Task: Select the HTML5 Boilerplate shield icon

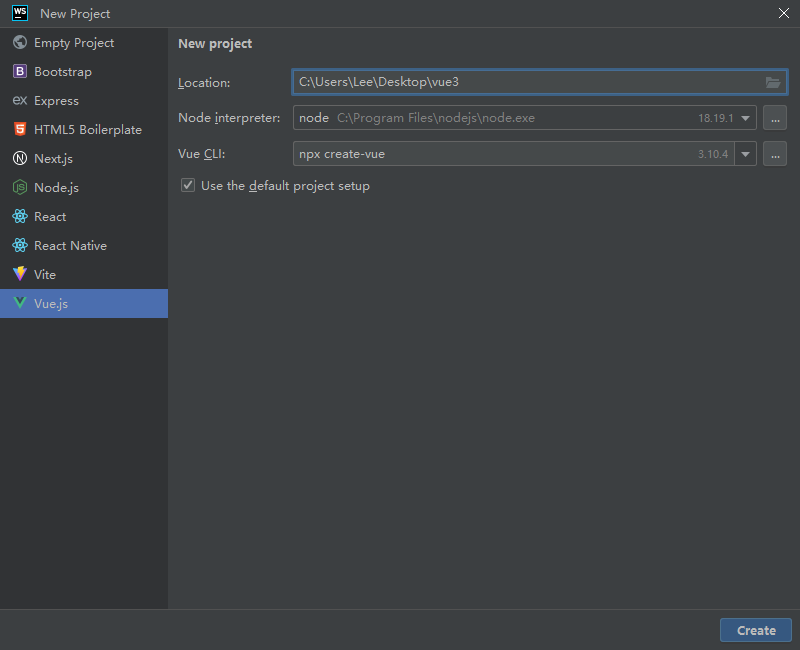Action: 20,129
